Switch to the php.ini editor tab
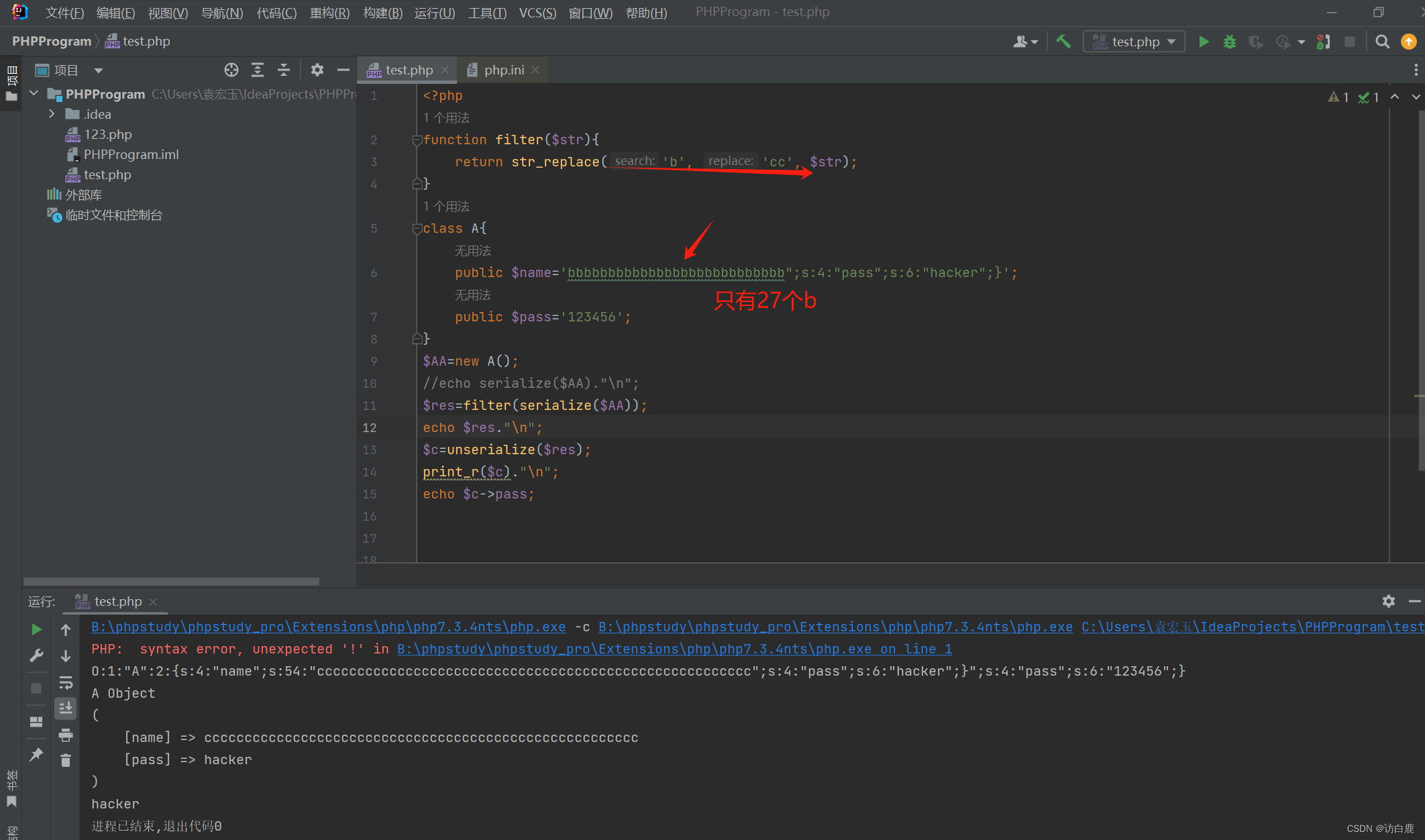Image resolution: width=1425 pixels, height=840 pixels. point(503,70)
